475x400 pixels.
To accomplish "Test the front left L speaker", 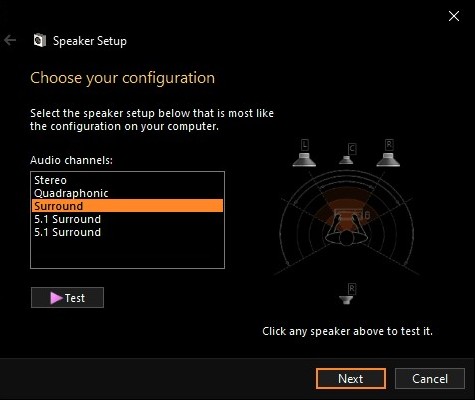I will [x=304, y=153].
